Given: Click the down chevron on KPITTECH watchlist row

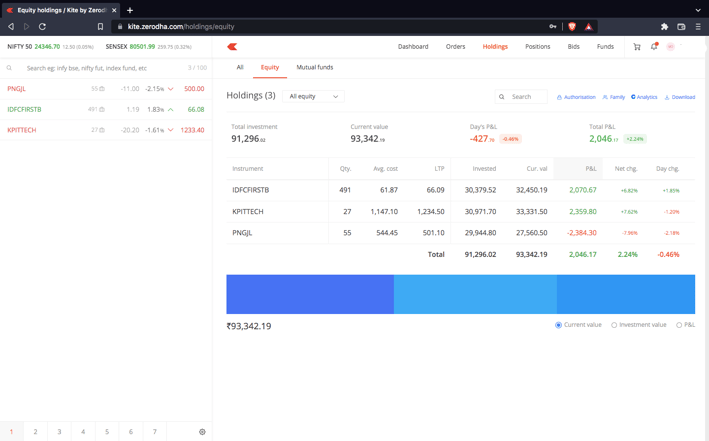Looking at the screenshot, I should 170,130.
